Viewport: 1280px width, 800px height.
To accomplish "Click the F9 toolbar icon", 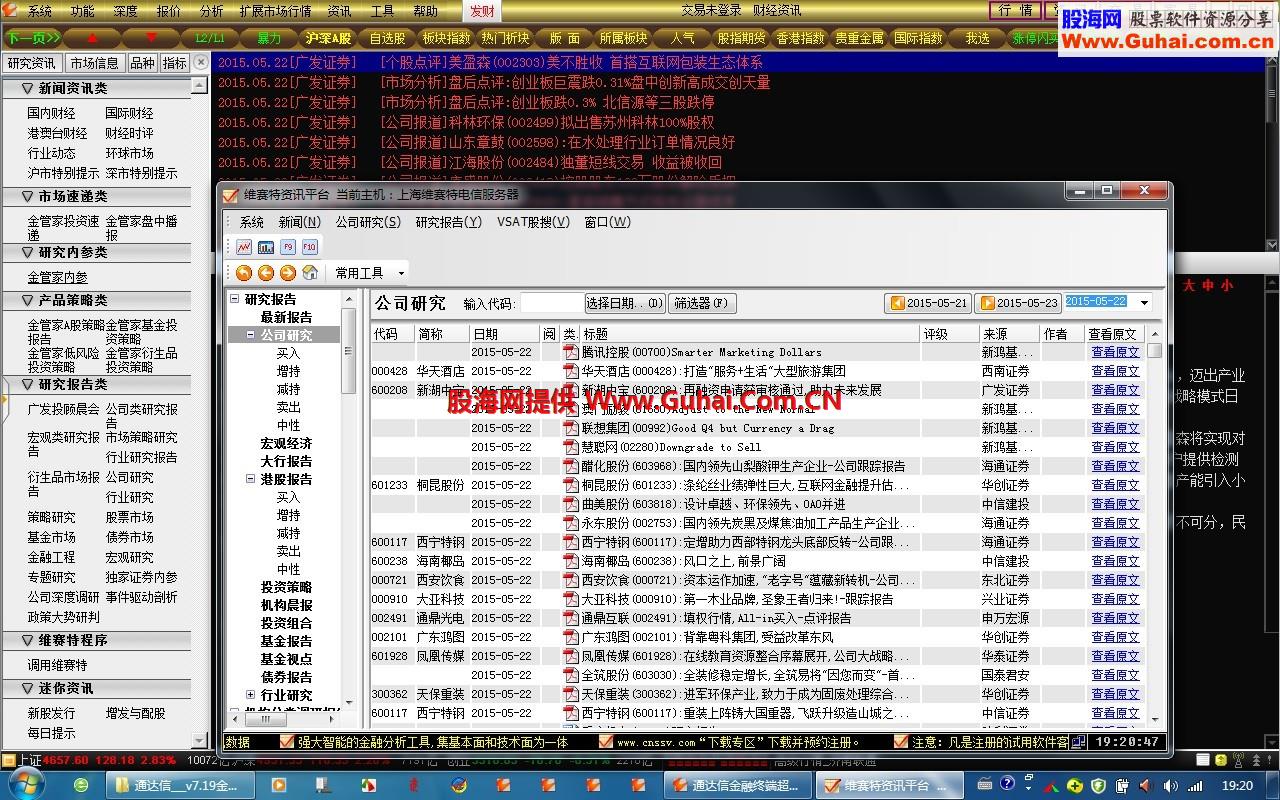I will 288,247.
